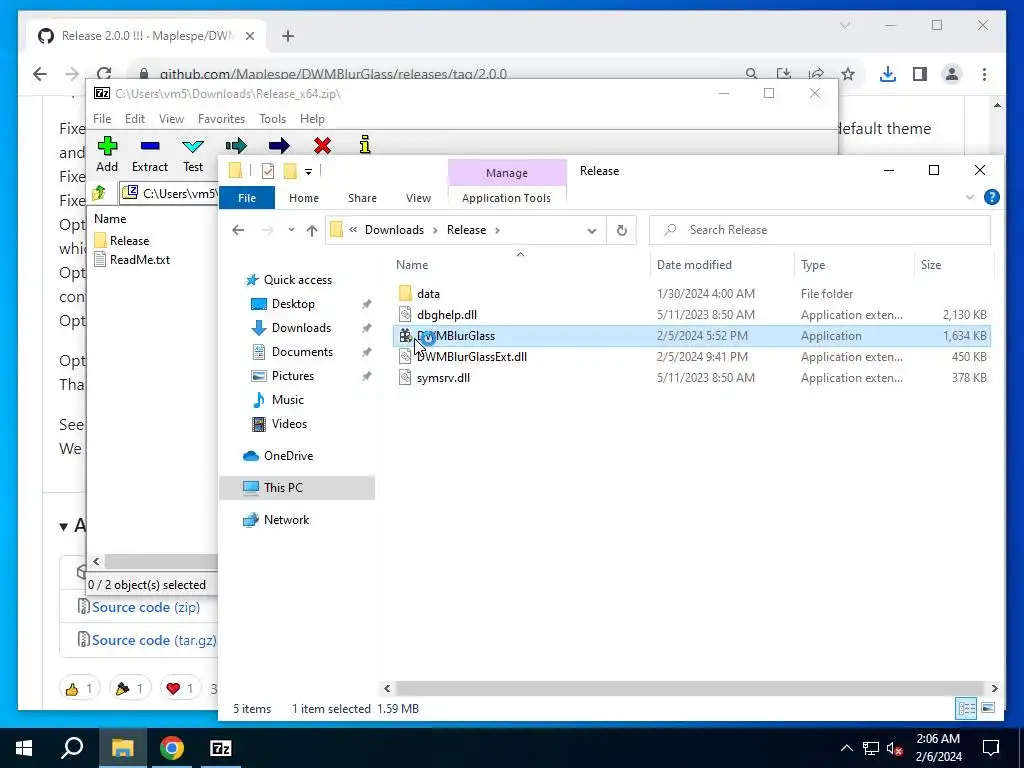Click the Name column header in 7-Zip
Viewport: 1024px width, 768px height.
tap(110, 219)
